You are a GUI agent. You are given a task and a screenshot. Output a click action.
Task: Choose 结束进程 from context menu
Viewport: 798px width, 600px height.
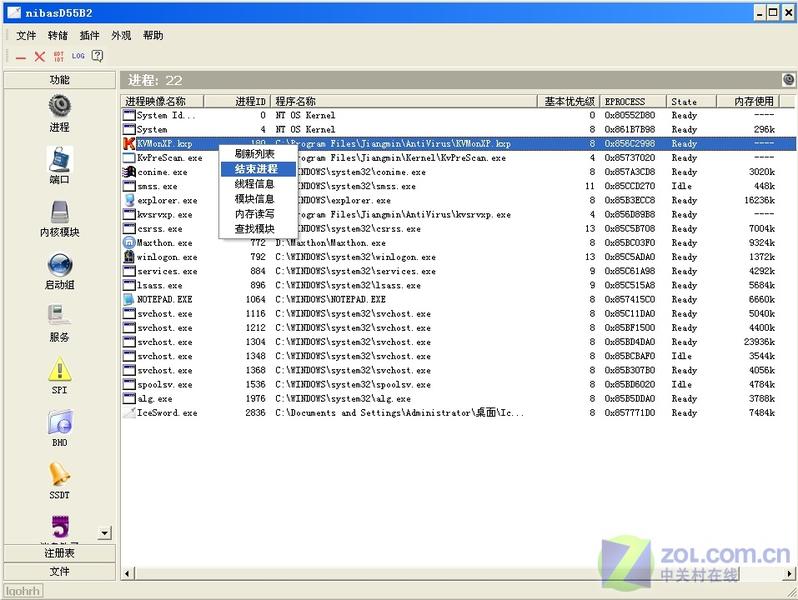coord(258,169)
